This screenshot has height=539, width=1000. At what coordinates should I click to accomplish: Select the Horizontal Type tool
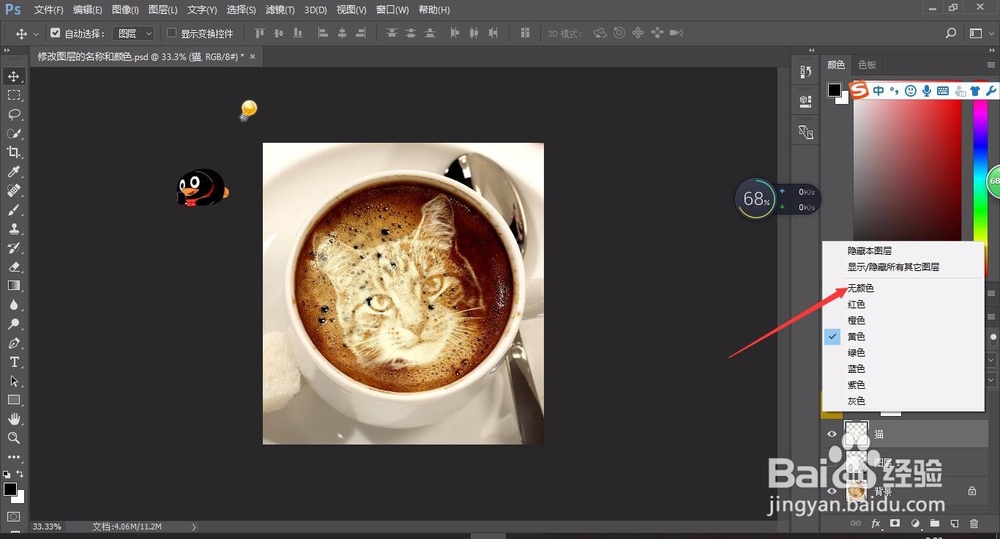tap(13, 362)
